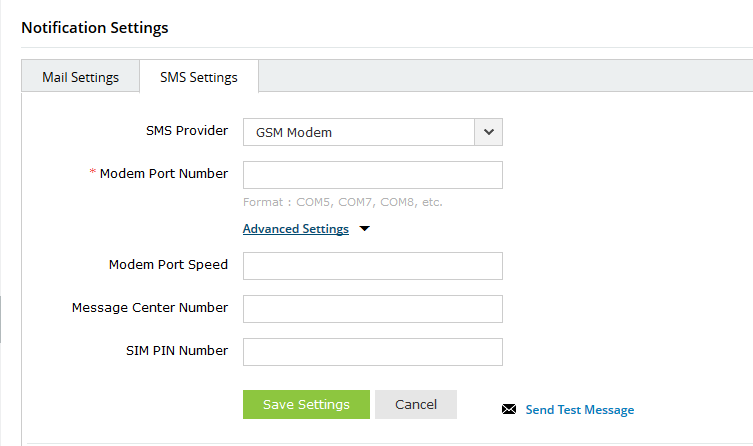Open the SMS Provider dropdown chevron
The width and height of the screenshot is (753, 446).
click(x=488, y=132)
